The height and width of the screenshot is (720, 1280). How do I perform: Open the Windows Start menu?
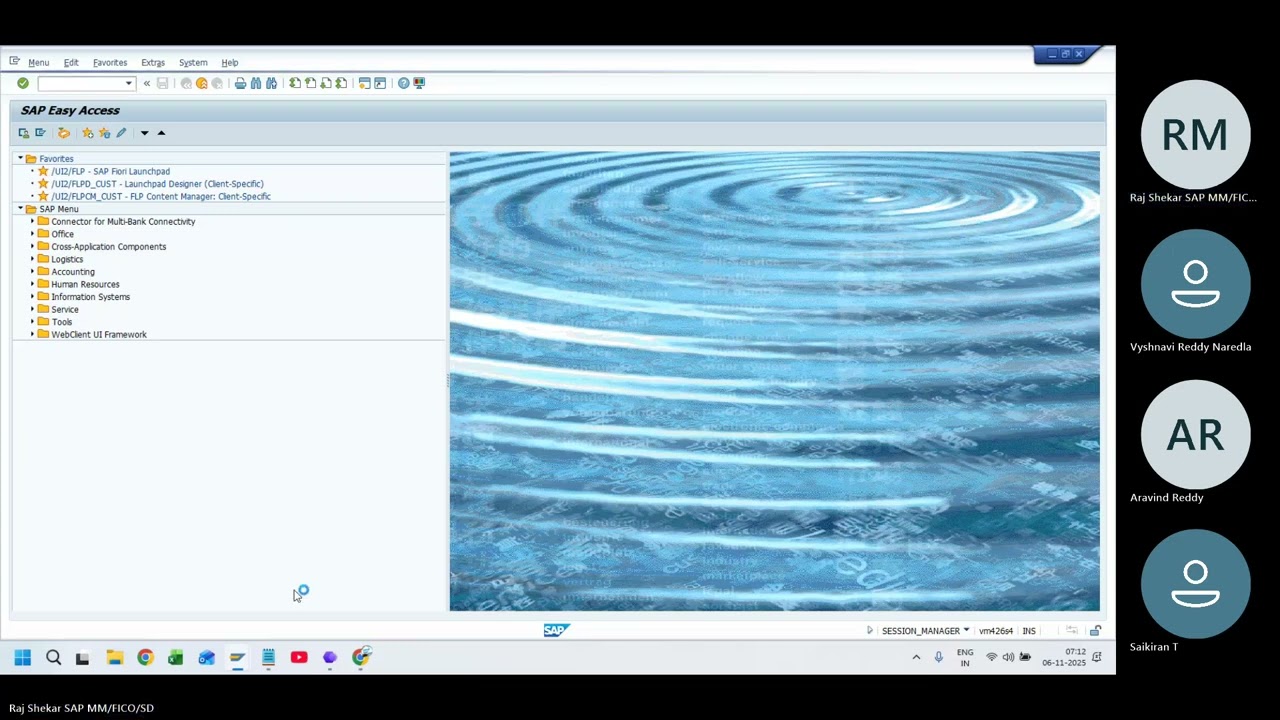point(22,657)
